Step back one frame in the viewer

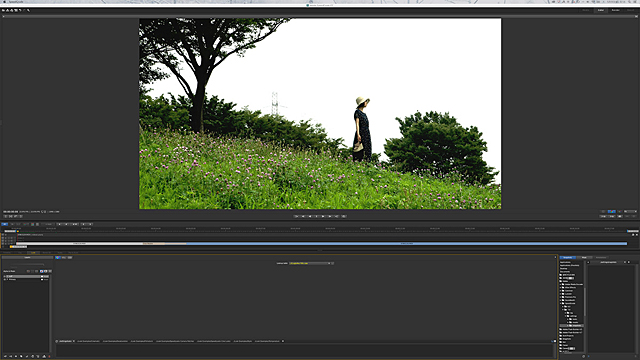pos(303,216)
